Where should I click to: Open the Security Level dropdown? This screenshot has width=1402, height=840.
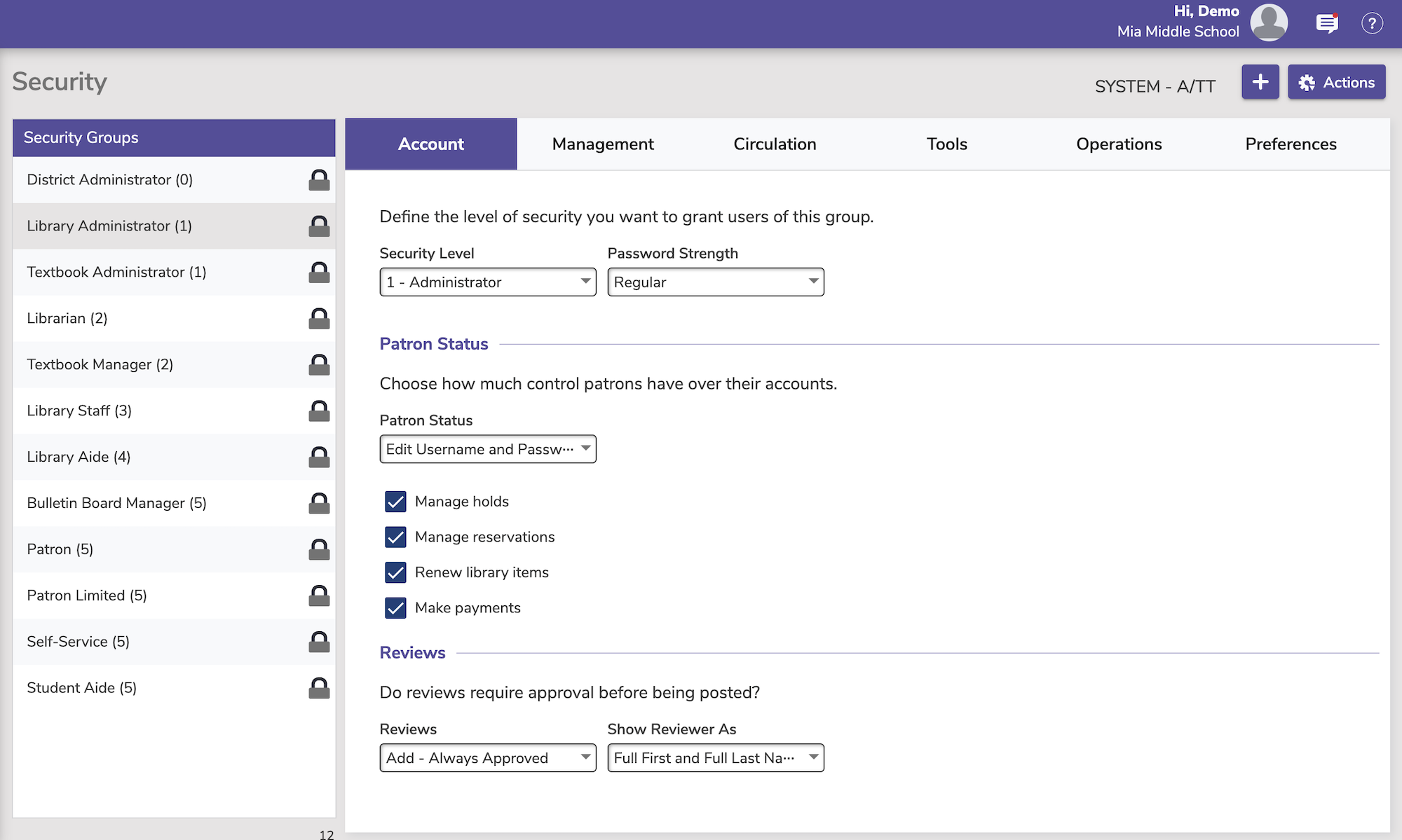[487, 282]
